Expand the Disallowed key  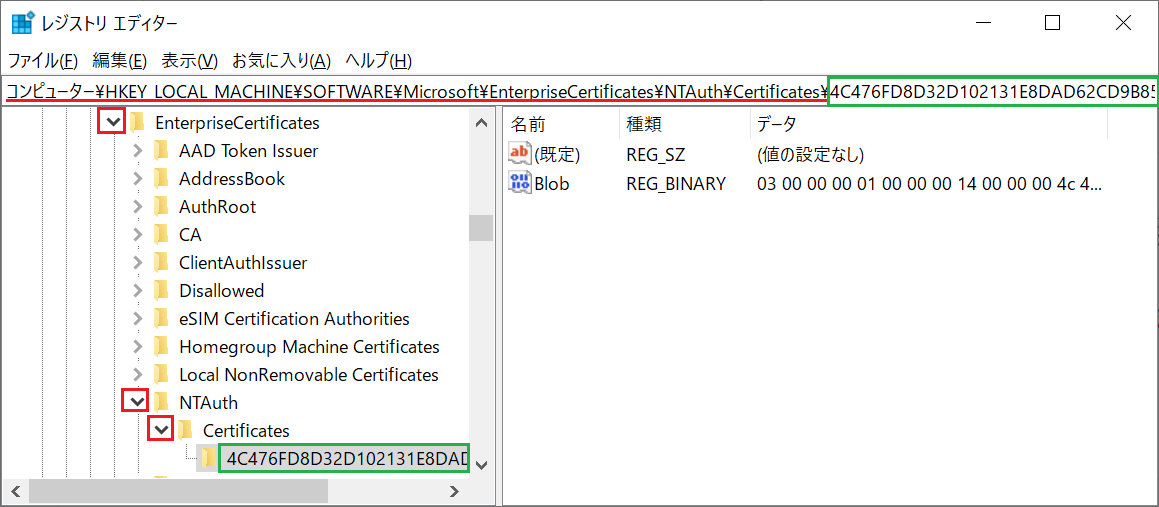point(137,291)
